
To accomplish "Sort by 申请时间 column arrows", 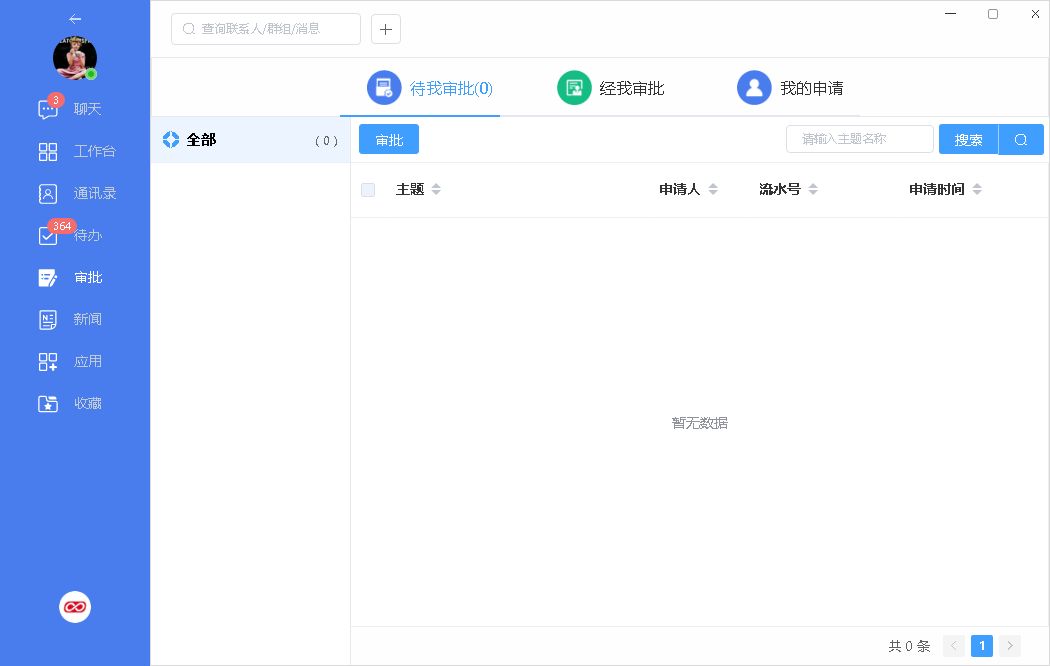I will point(977,190).
